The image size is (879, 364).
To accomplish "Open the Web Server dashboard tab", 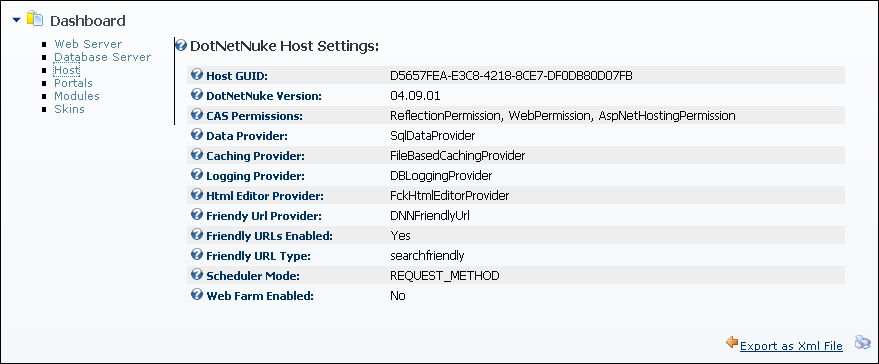I will click(88, 44).
